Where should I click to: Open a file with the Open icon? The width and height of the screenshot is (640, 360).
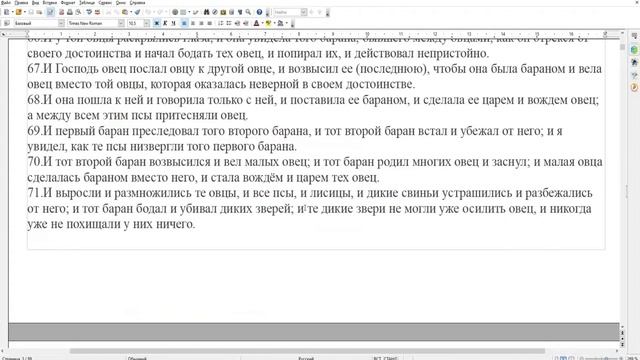pyautogui.click(x=18, y=12)
